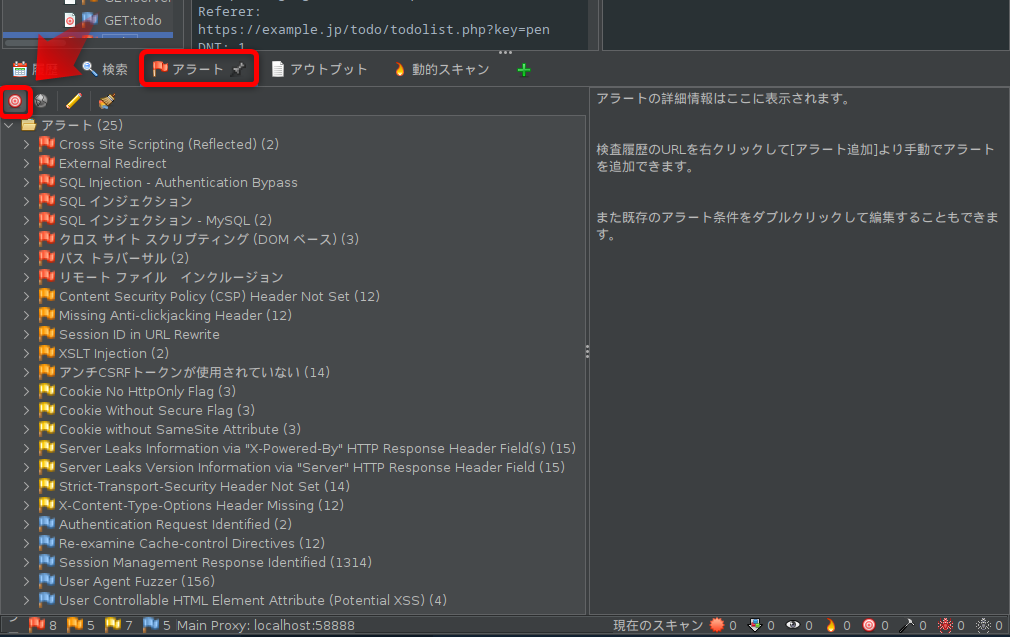1010x637 pixels.
Task: Select the SQL インジェクション alert row
Action: pyautogui.click(x=126, y=202)
